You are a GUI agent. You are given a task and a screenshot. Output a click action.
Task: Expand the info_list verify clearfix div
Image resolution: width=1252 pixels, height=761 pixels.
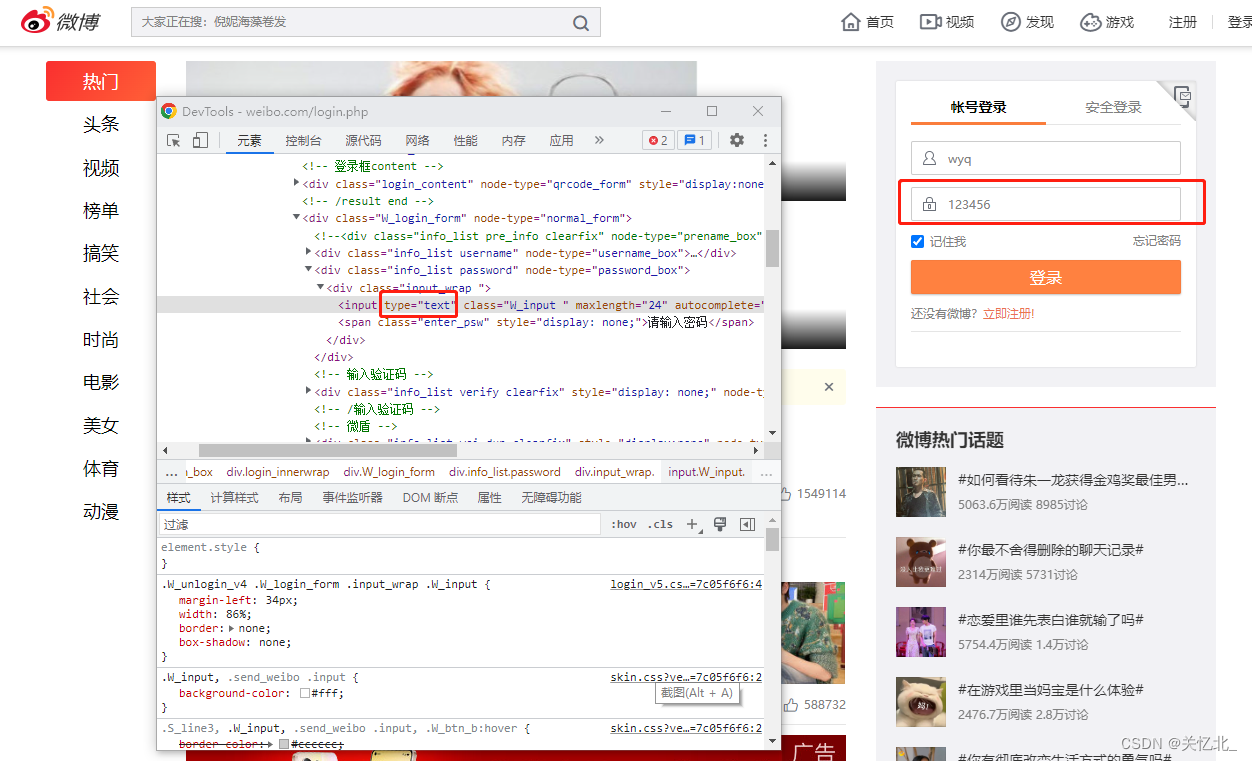click(x=308, y=391)
